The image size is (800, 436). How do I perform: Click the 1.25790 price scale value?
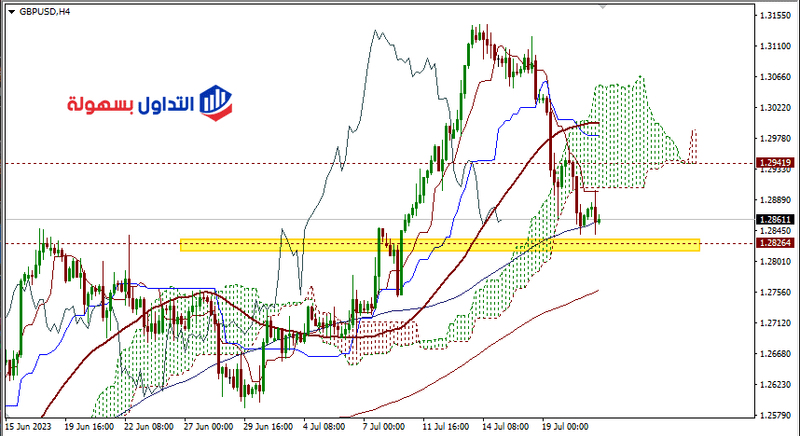point(777,415)
